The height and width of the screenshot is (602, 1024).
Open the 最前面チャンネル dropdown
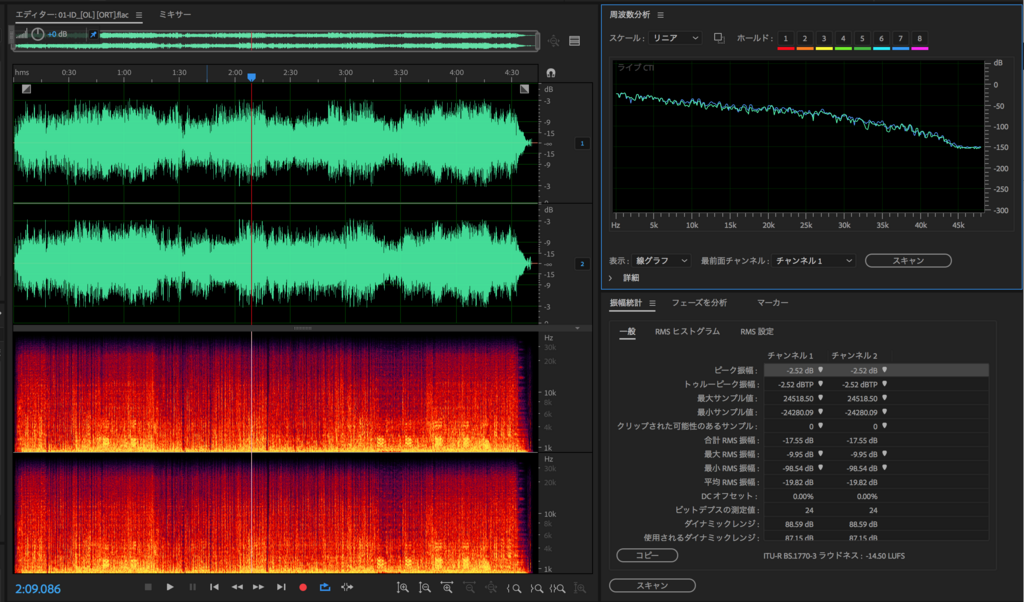(x=813, y=261)
